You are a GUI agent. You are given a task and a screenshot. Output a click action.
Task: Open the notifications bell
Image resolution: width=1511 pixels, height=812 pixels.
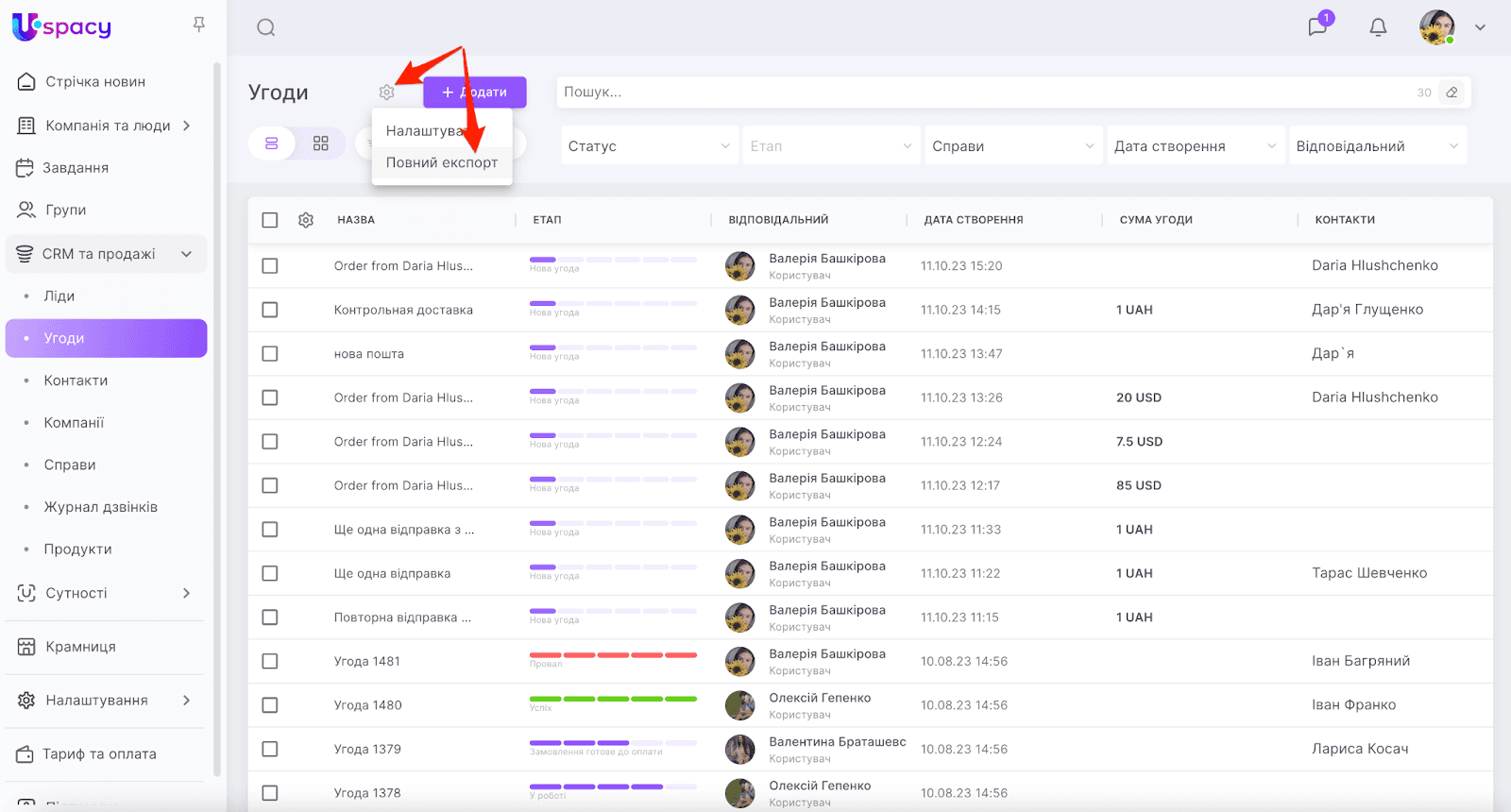point(1378,27)
